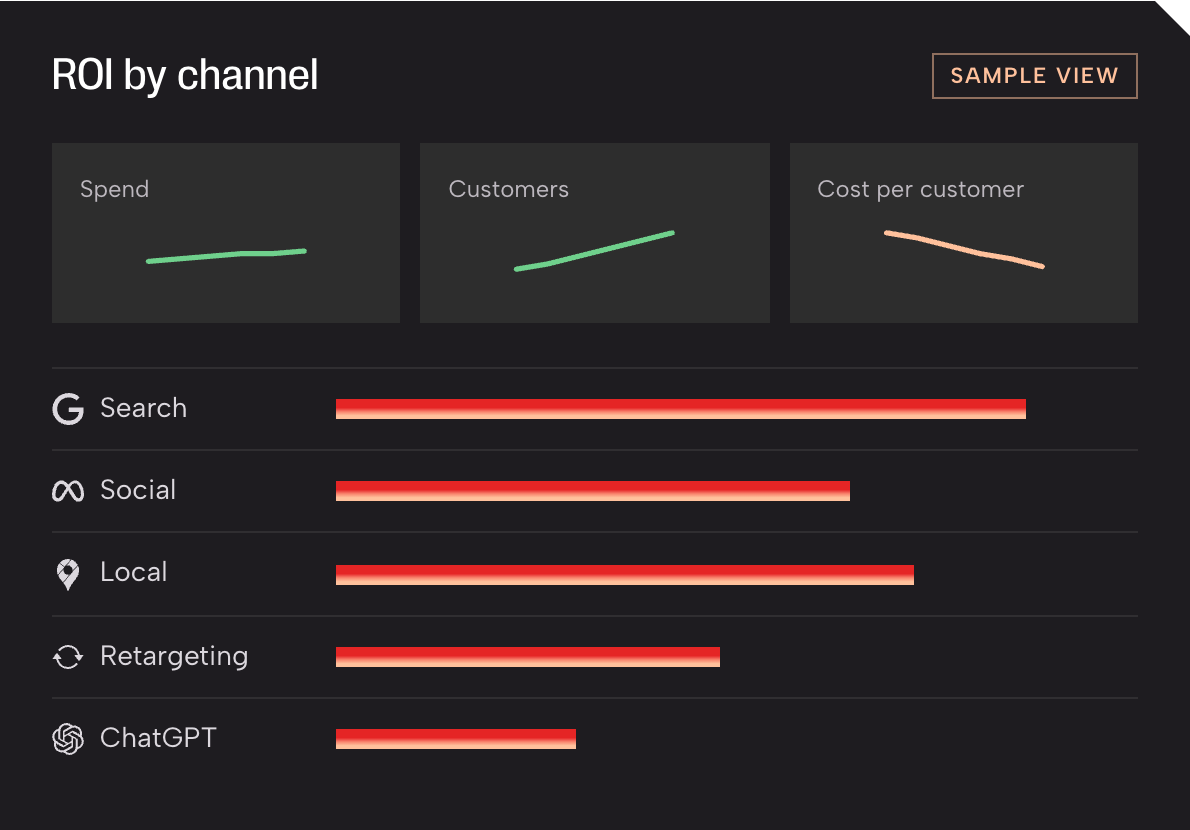Screen dimensions: 1190x830
Task: Click the green Customers trend line
Action: (594, 250)
